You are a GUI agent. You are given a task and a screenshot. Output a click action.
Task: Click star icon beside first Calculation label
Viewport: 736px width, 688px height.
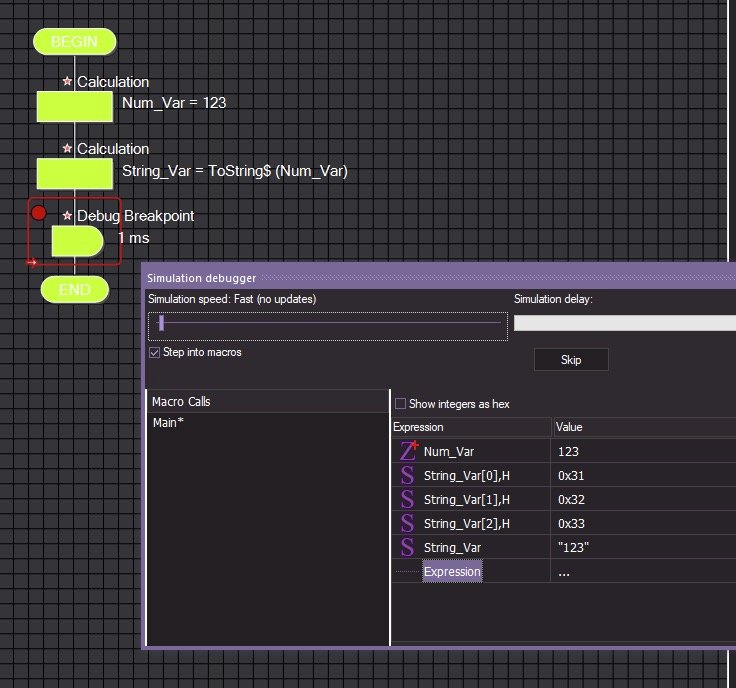click(67, 81)
